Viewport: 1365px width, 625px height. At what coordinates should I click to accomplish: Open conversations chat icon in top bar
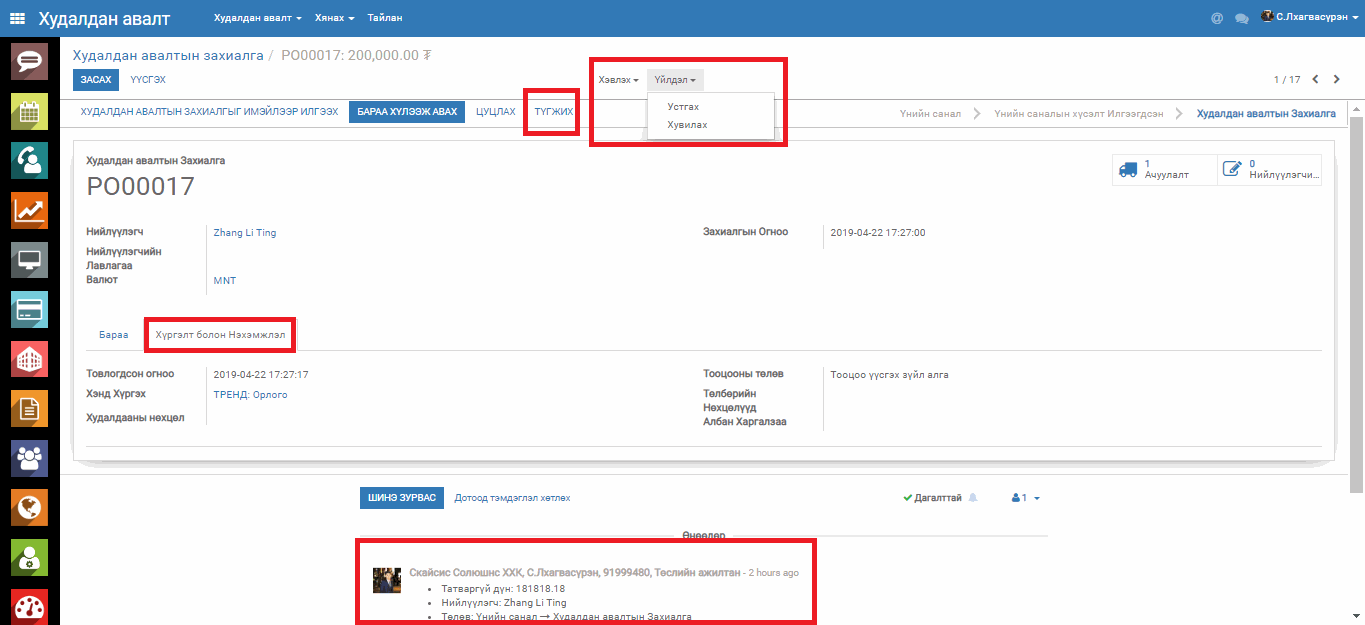[x=1242, y=18]
